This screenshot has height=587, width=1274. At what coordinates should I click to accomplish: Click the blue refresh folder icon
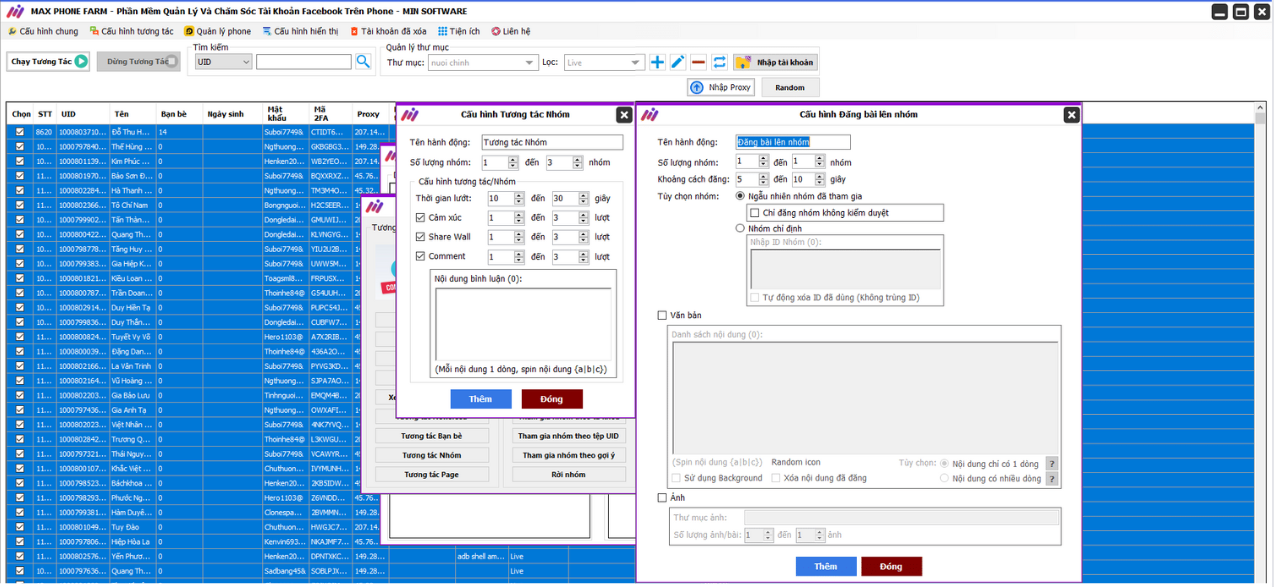pyautogui.click(x=719, y=62)
